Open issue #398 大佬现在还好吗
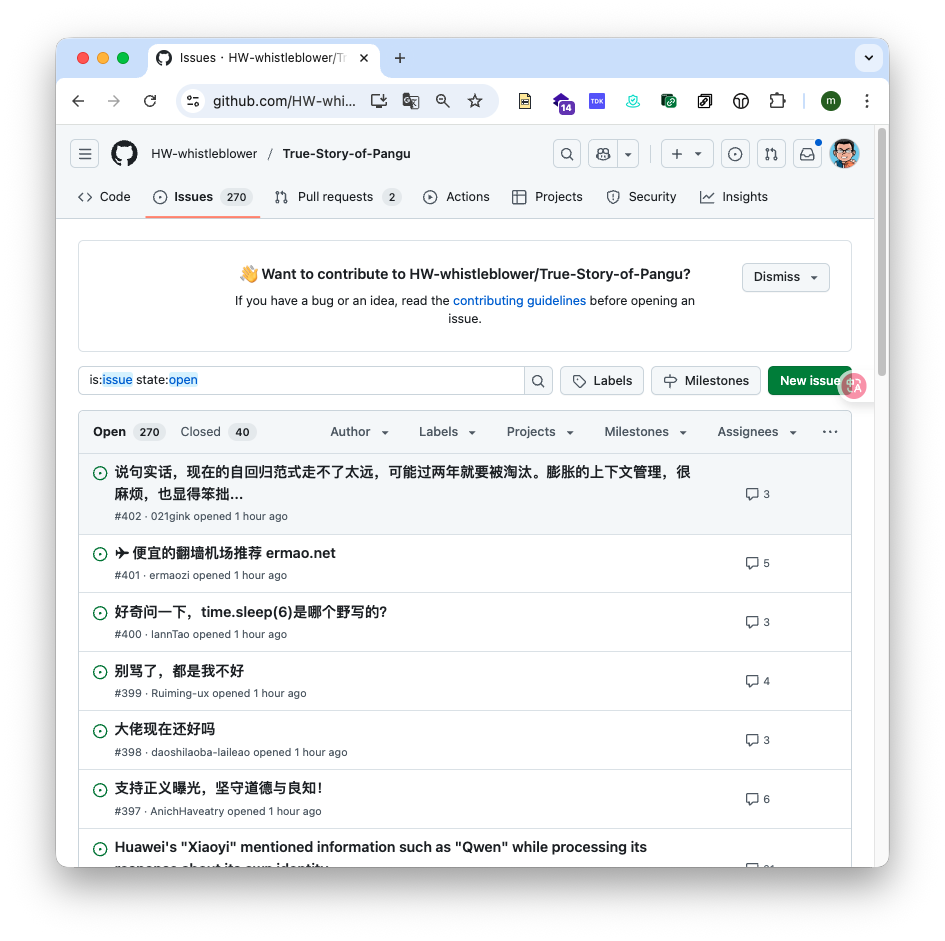Viewport: 945px width, 941px height. click(165, 729)
